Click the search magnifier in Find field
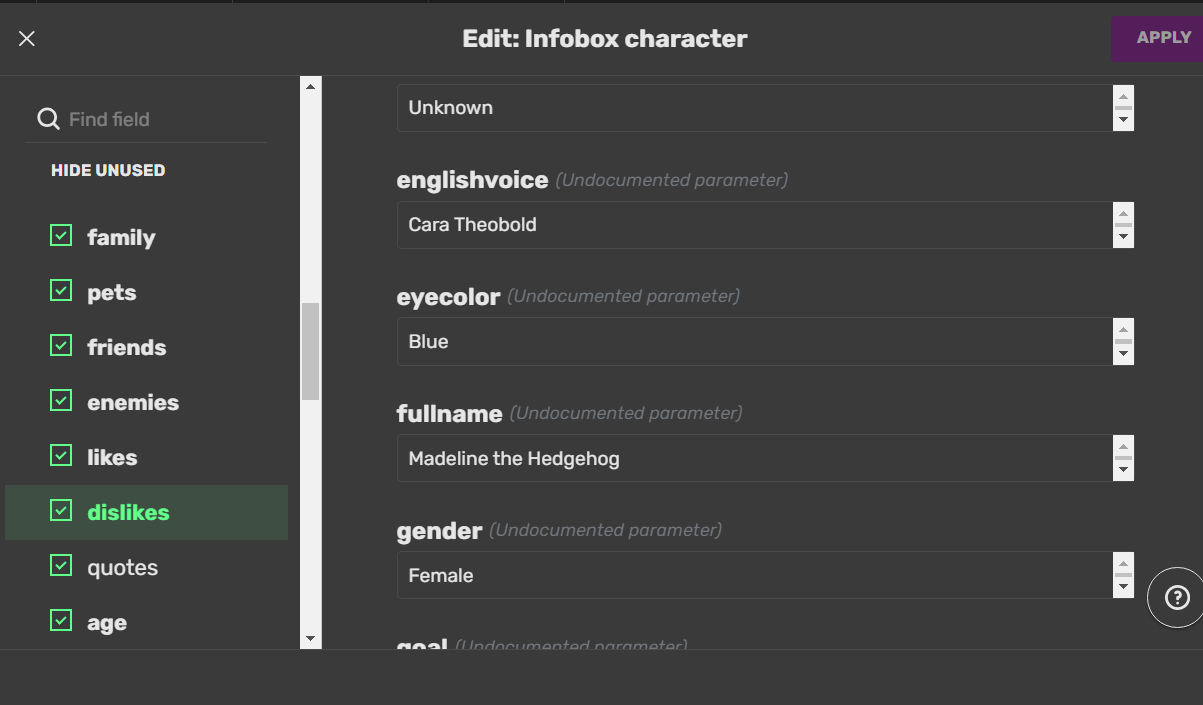This screenshot has height=705, width=1203. [48, 118]
